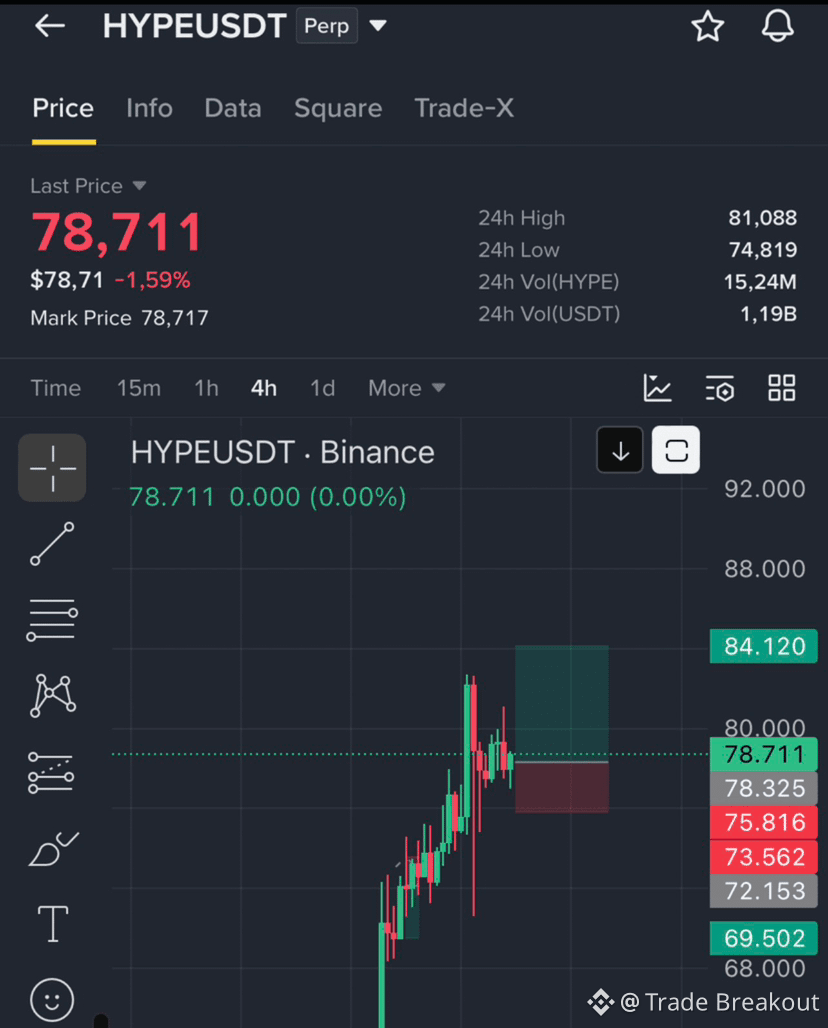Select the XABCD pattern tool

click(52, 696)
